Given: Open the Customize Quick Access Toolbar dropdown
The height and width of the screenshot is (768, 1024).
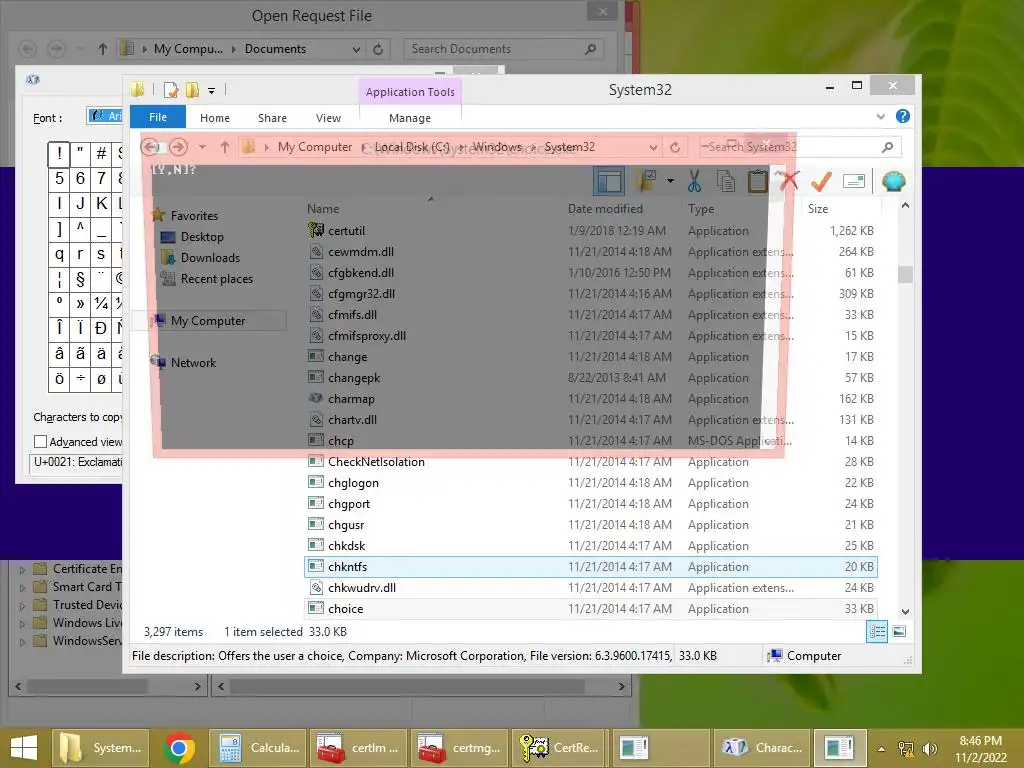Looking at the screenshot, I should (x=212, y=91).
